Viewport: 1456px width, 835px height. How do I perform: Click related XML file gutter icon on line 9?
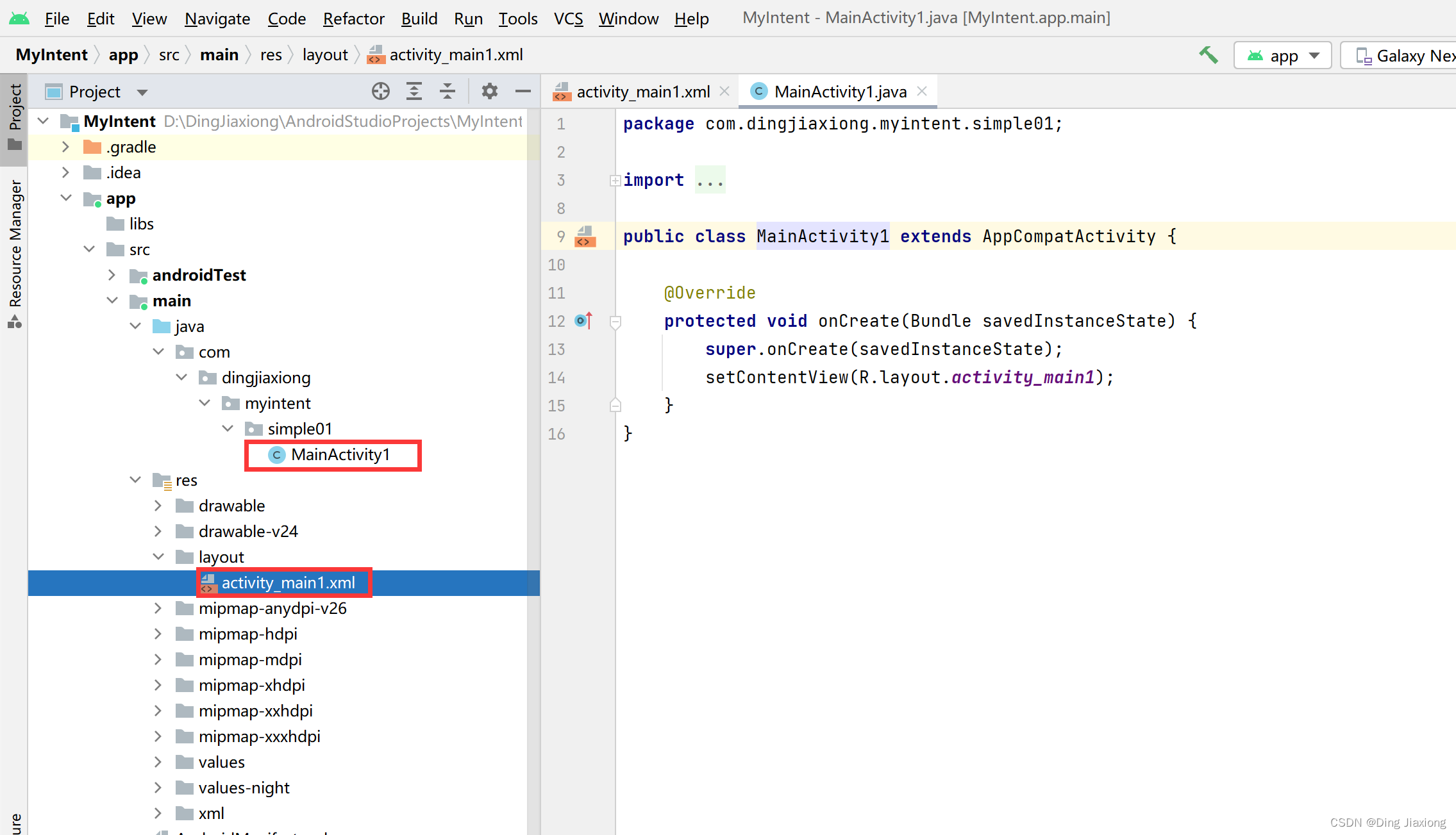[585, 236]
